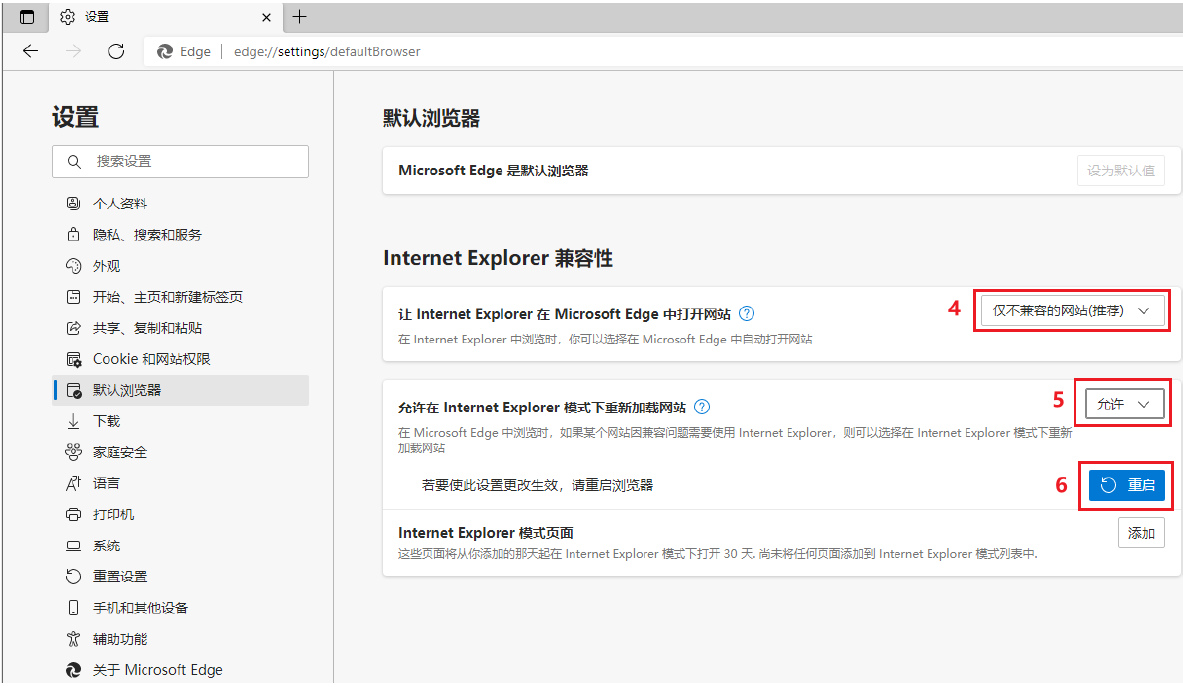Open the 仅不兼容的网站(推荐) dropdown
This screenshot has width=1183, height=687.
[1071, 310]
